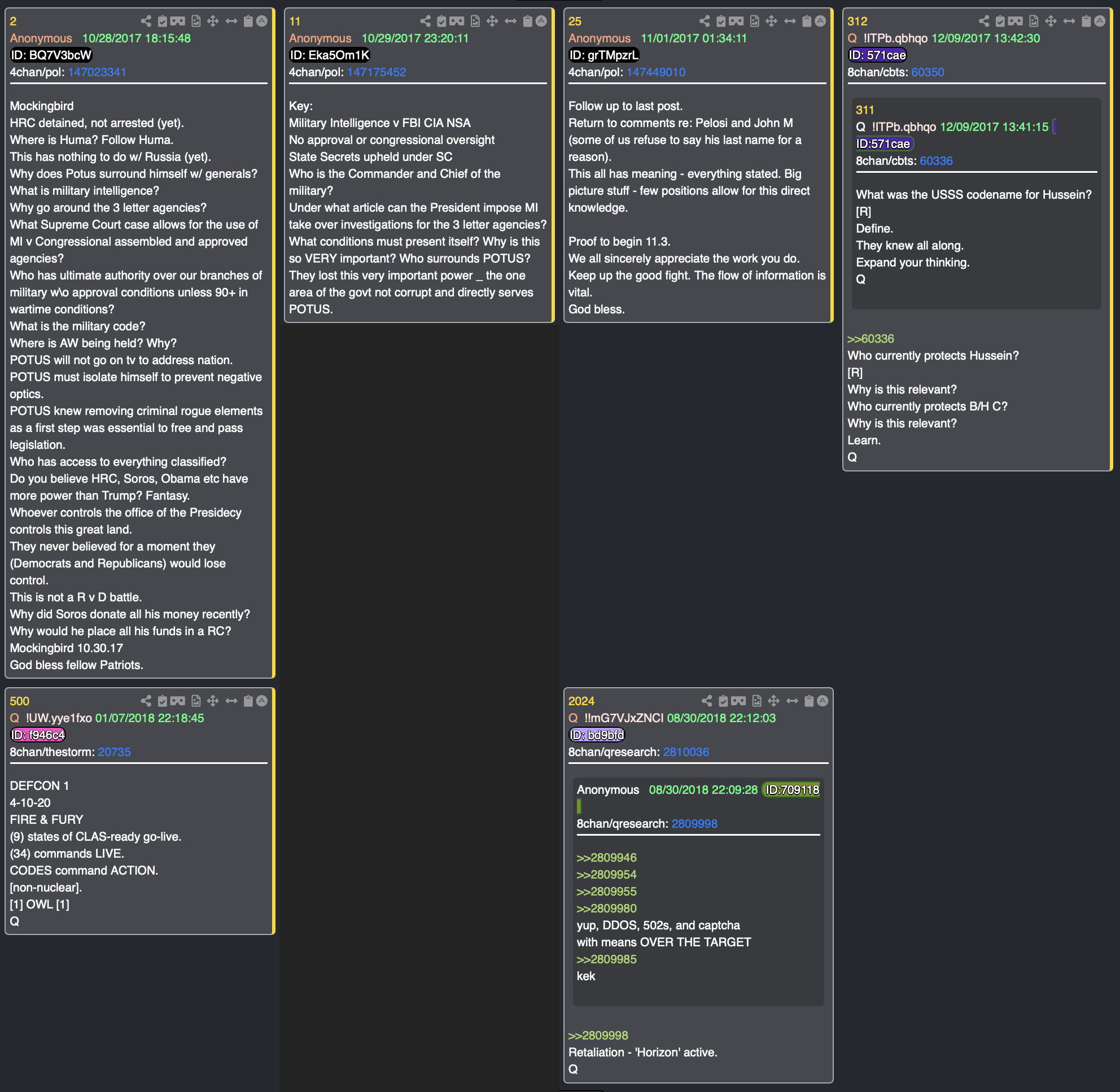Click horizontal arrows icon on post 500
The width and height of the screenshot is (1120, 1092).
231,701
